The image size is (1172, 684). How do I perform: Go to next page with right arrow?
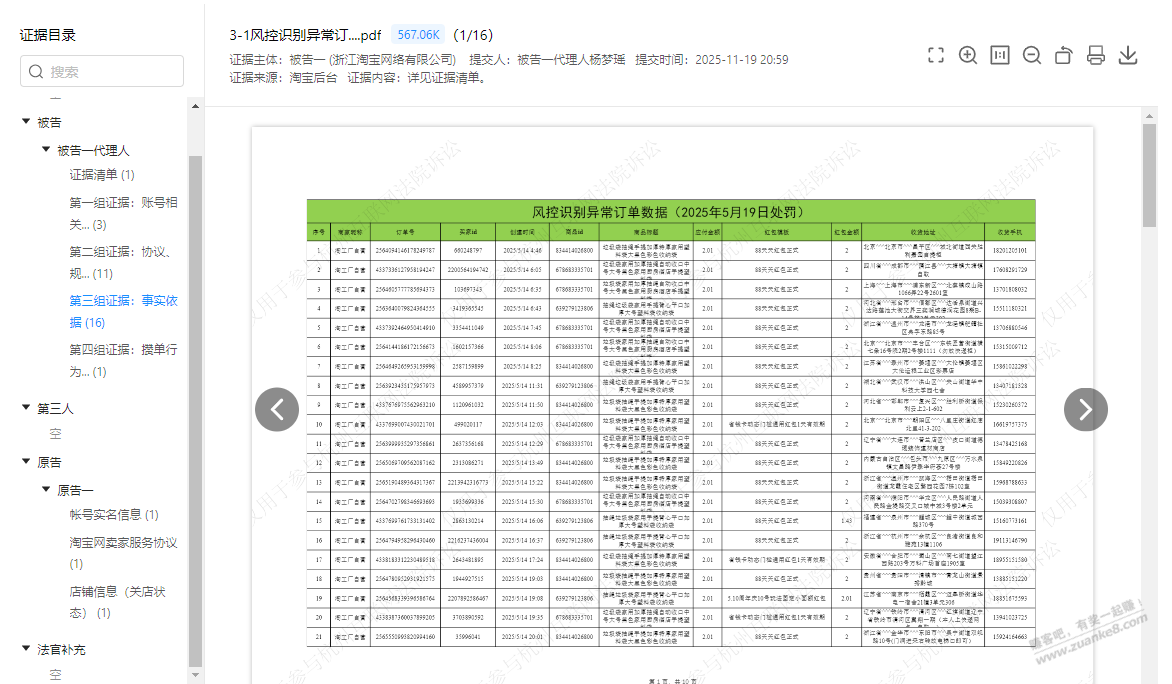pos(1085,408)
